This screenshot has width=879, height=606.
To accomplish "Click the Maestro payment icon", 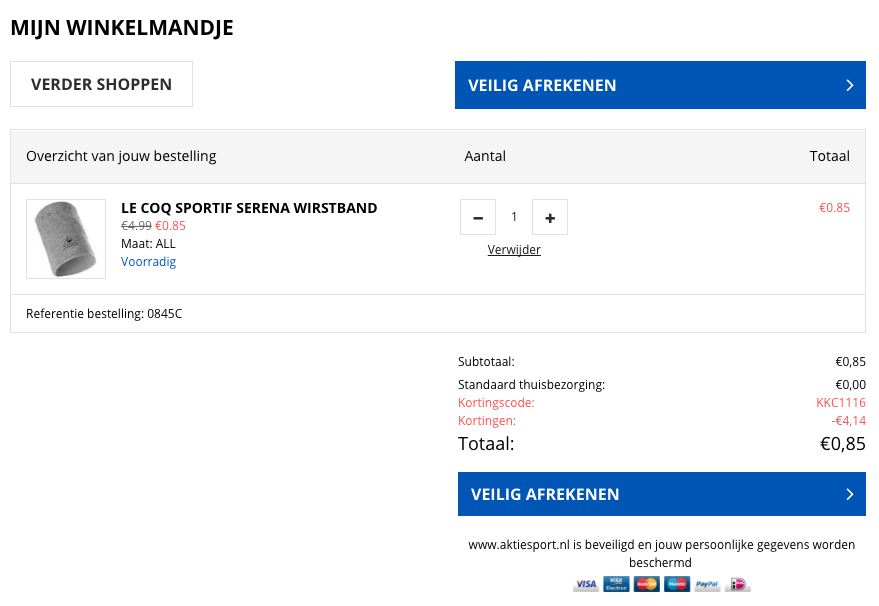I will [x=677, y=584].
